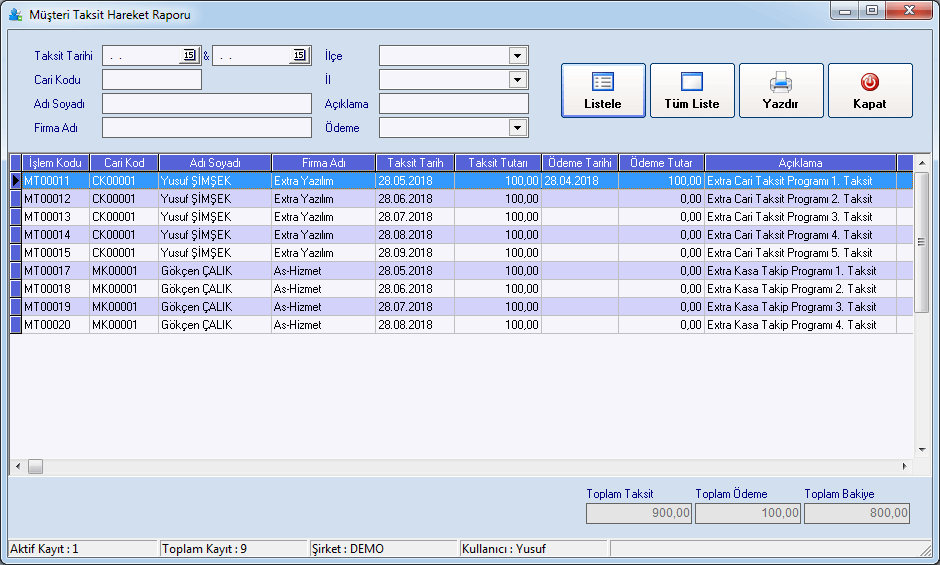This screenshot has width=940, height=565.
Task: Click the Listele button
Action: pyautogui.click(x=603, y=91)
